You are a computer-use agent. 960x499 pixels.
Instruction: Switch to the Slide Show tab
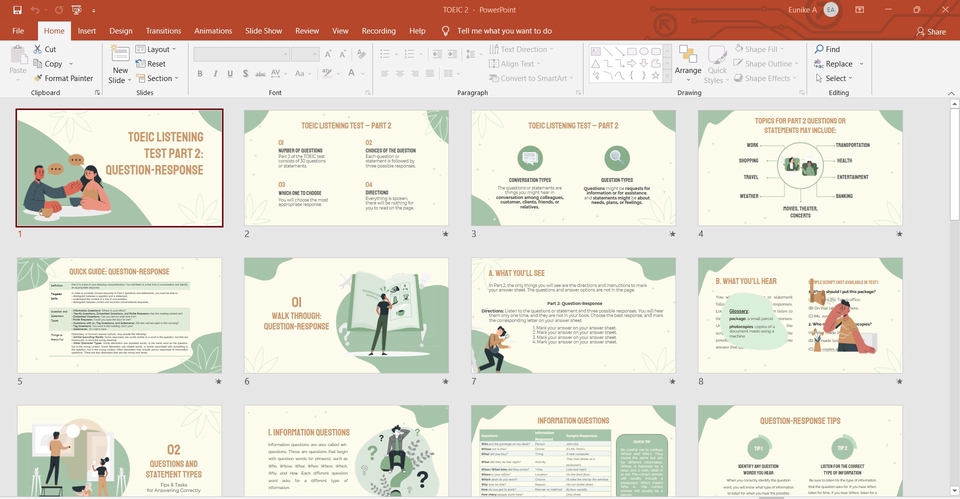(x=263, y=31)
